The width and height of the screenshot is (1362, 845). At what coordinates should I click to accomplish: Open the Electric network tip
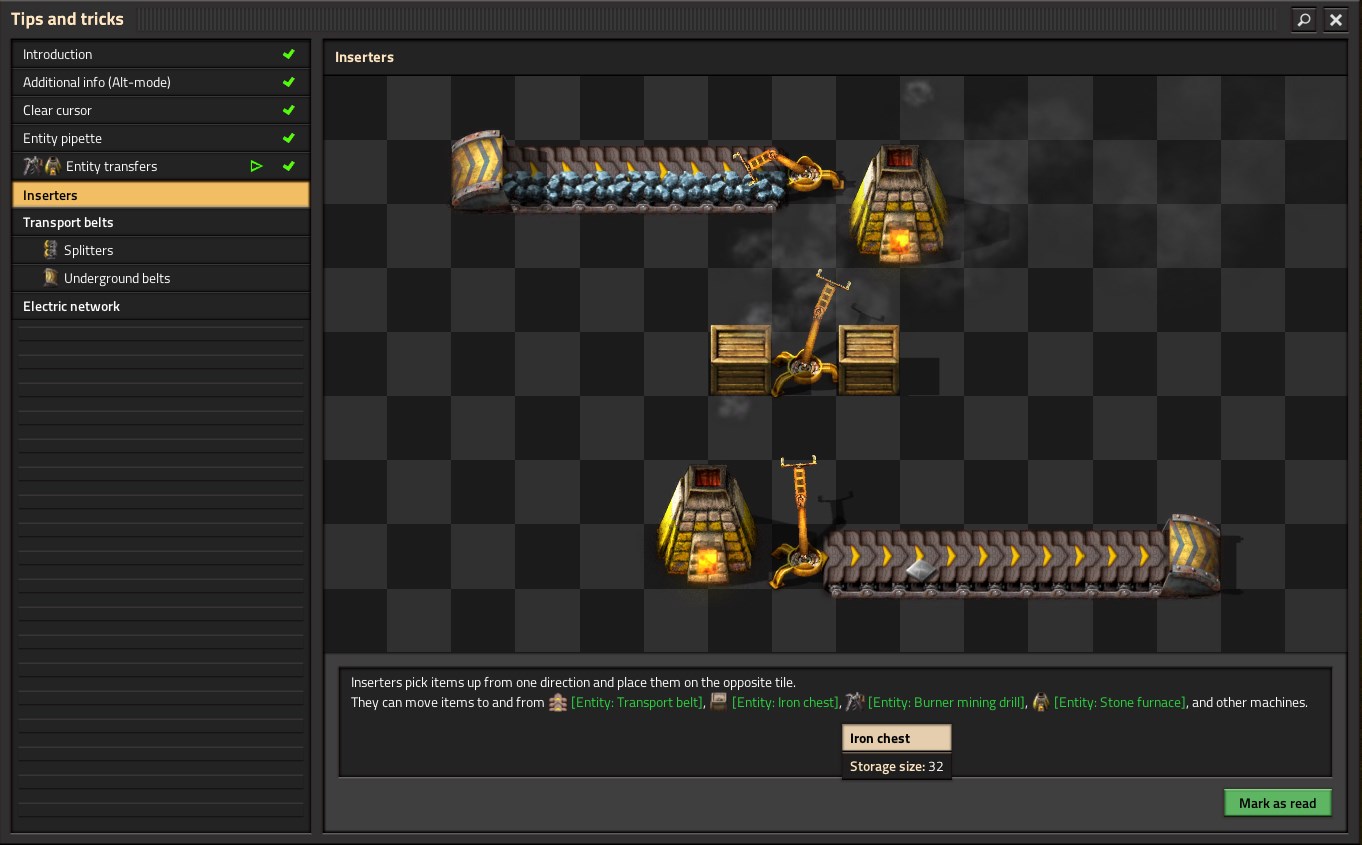[x=160, y=306]
